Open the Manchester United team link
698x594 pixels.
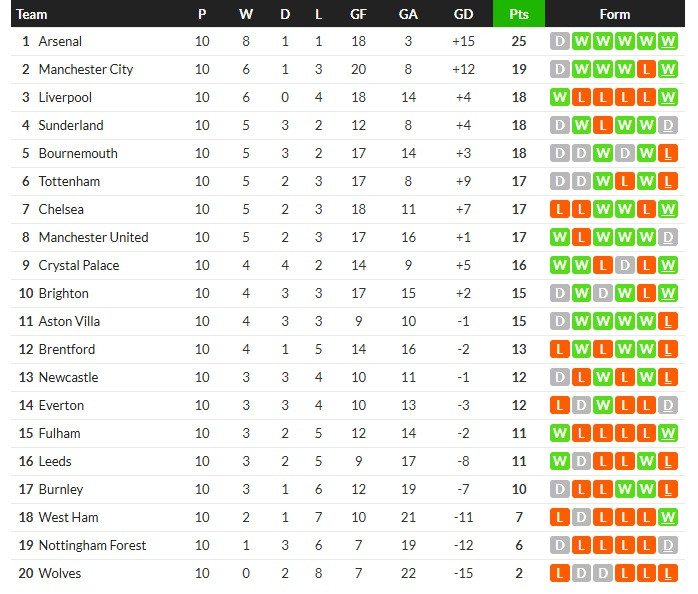(x=93, y=237)
